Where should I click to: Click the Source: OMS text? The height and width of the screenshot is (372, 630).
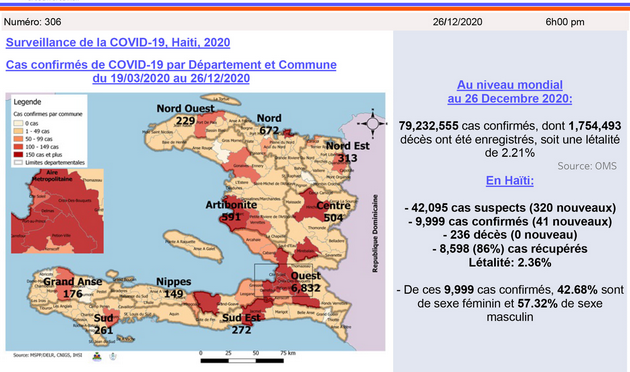[x=587, y=166]
